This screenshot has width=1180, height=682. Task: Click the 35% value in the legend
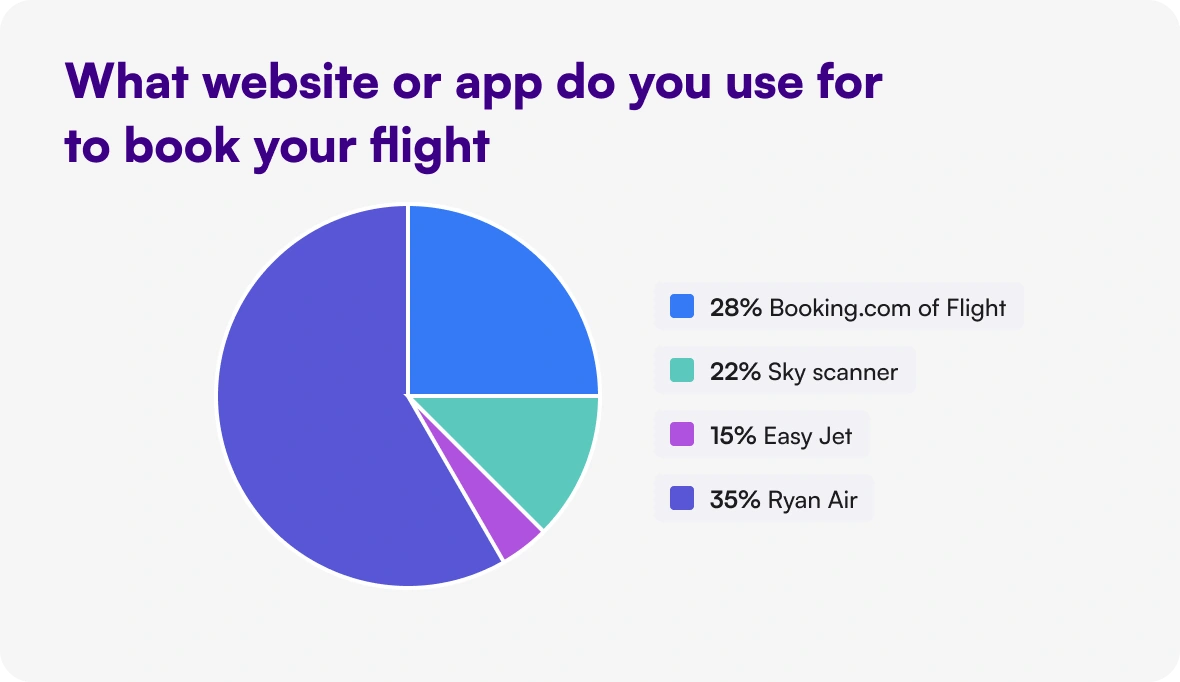(x=735, y=499)
